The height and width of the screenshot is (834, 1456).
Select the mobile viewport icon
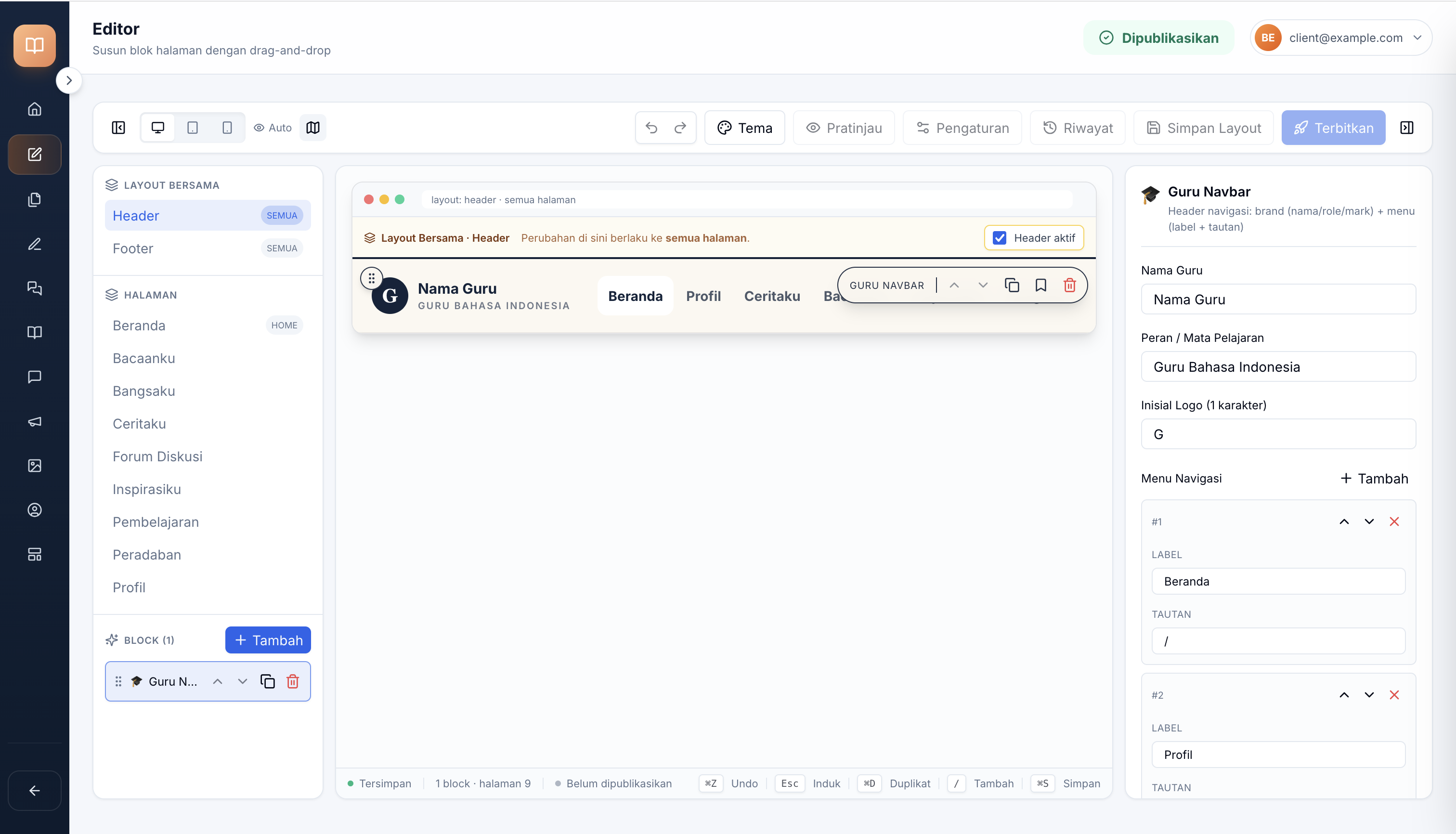(x=227, y=128)
